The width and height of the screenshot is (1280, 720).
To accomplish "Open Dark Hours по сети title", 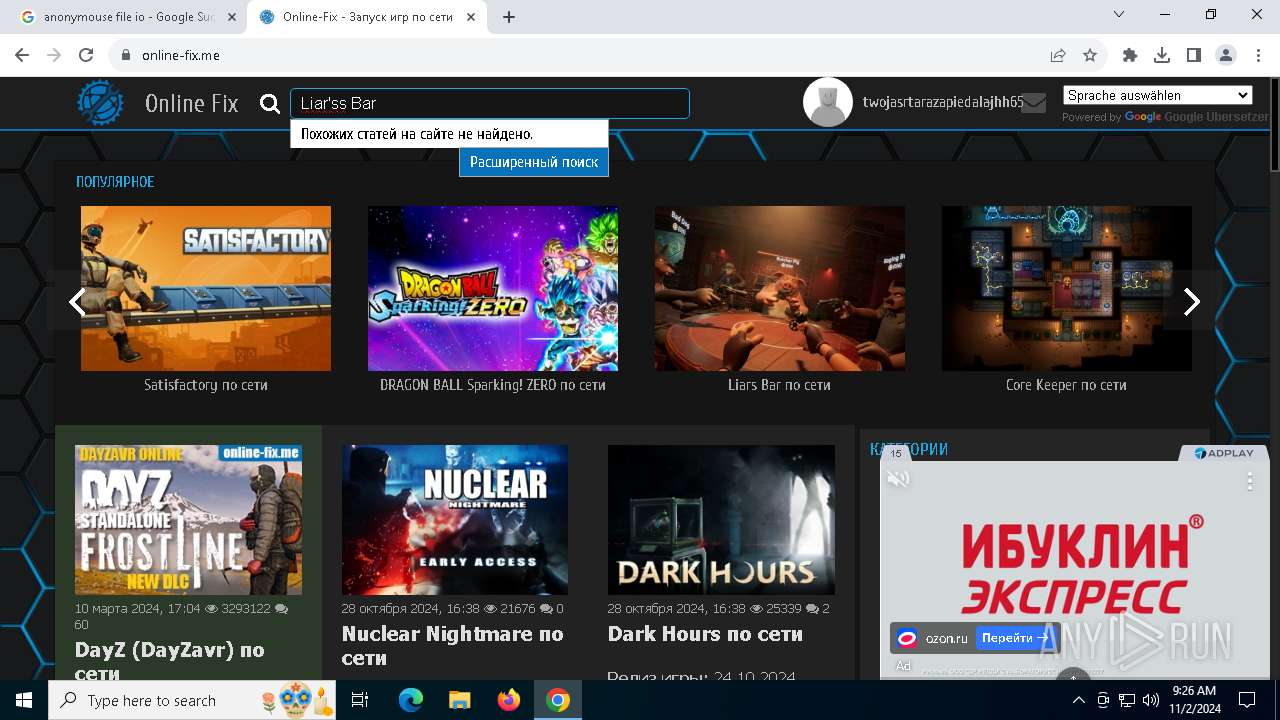I will (x=705, y=634).
